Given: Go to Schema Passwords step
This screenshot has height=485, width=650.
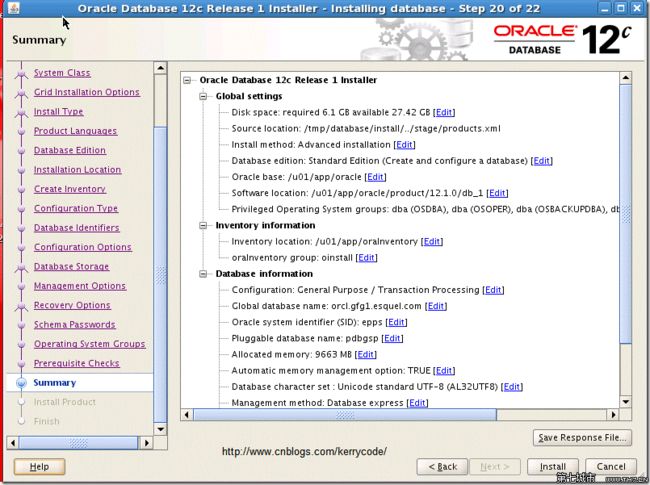Looking at the screenshot, I should click(75, 325).
